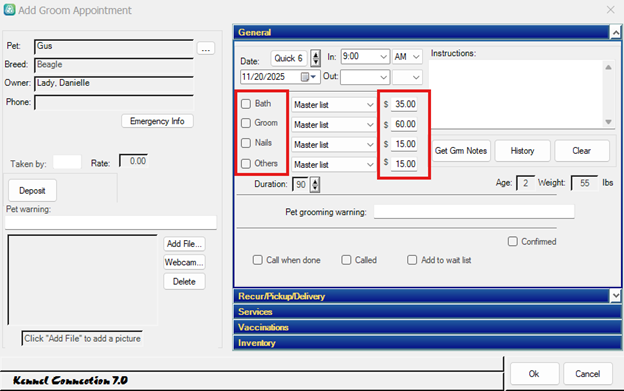Screen dimensions: 624x391
Task: Click the Instructions scrollbar down arrow
Action: pyautogui.click(x=608, y=122)
